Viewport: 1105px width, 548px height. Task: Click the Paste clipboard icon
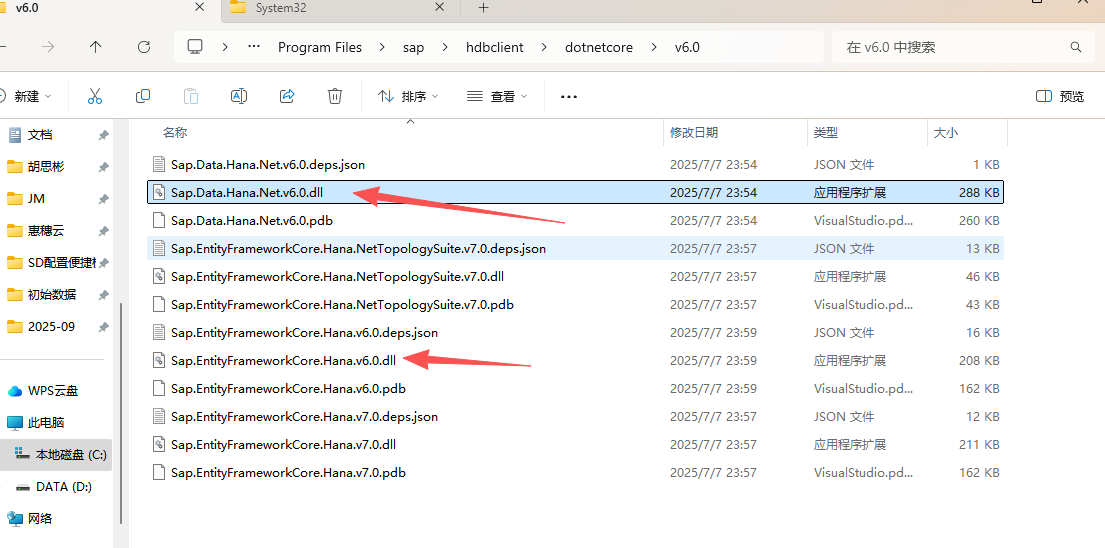[191, 96]
